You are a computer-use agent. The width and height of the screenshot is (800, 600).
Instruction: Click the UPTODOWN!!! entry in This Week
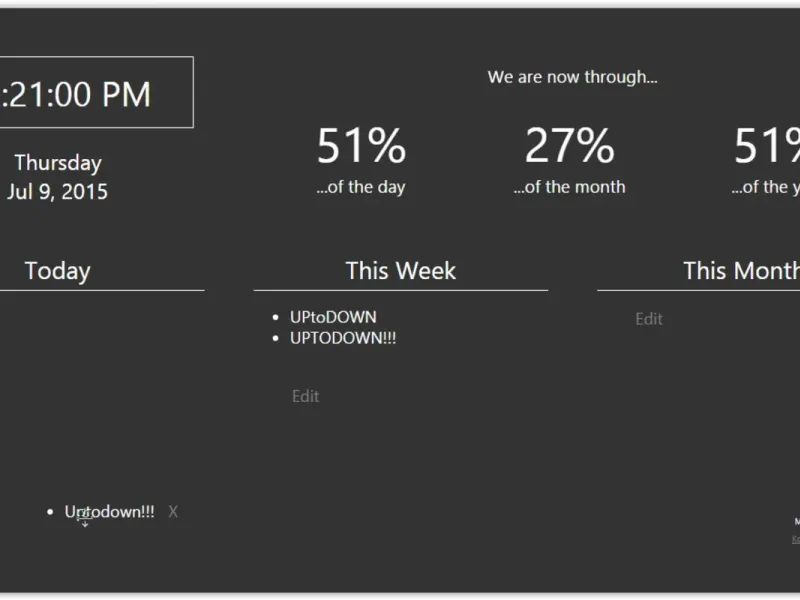coord(343,338)
